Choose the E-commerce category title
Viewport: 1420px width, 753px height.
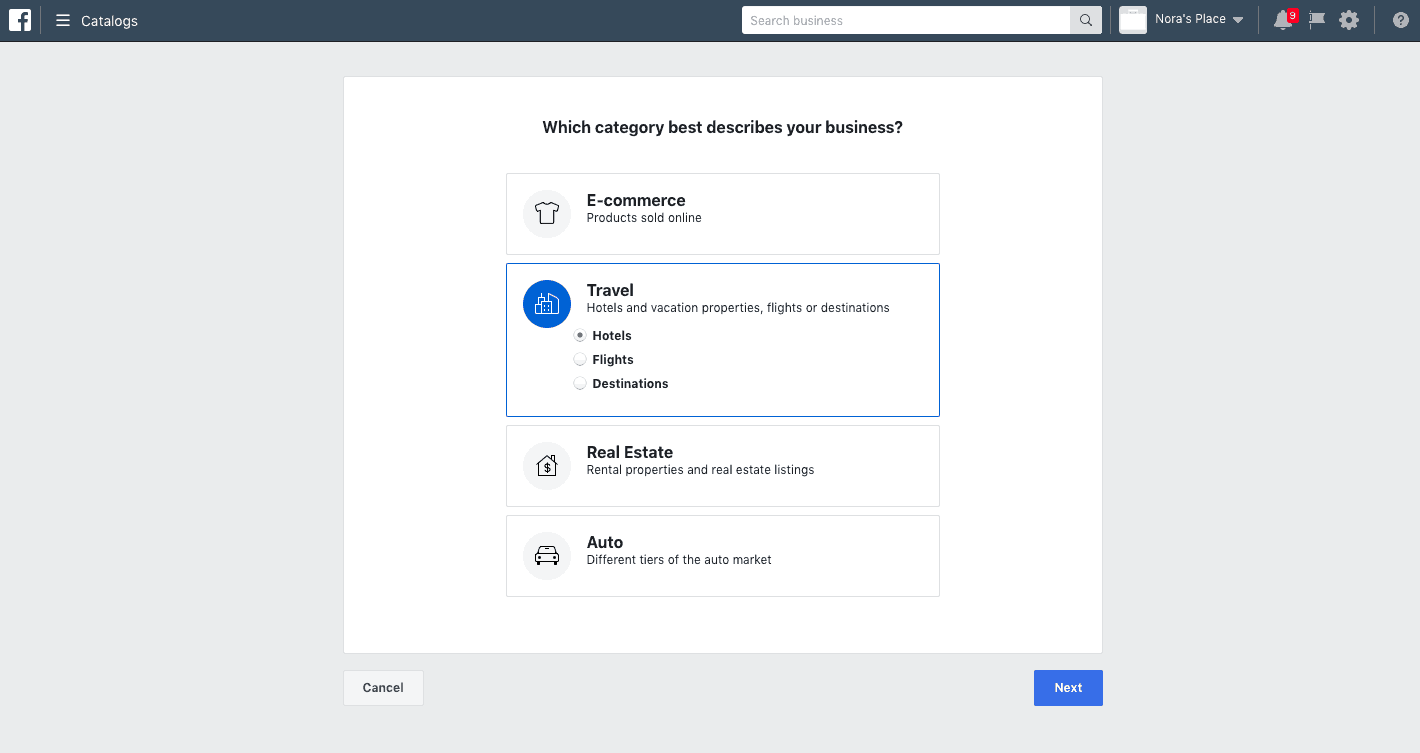point(635,200)
